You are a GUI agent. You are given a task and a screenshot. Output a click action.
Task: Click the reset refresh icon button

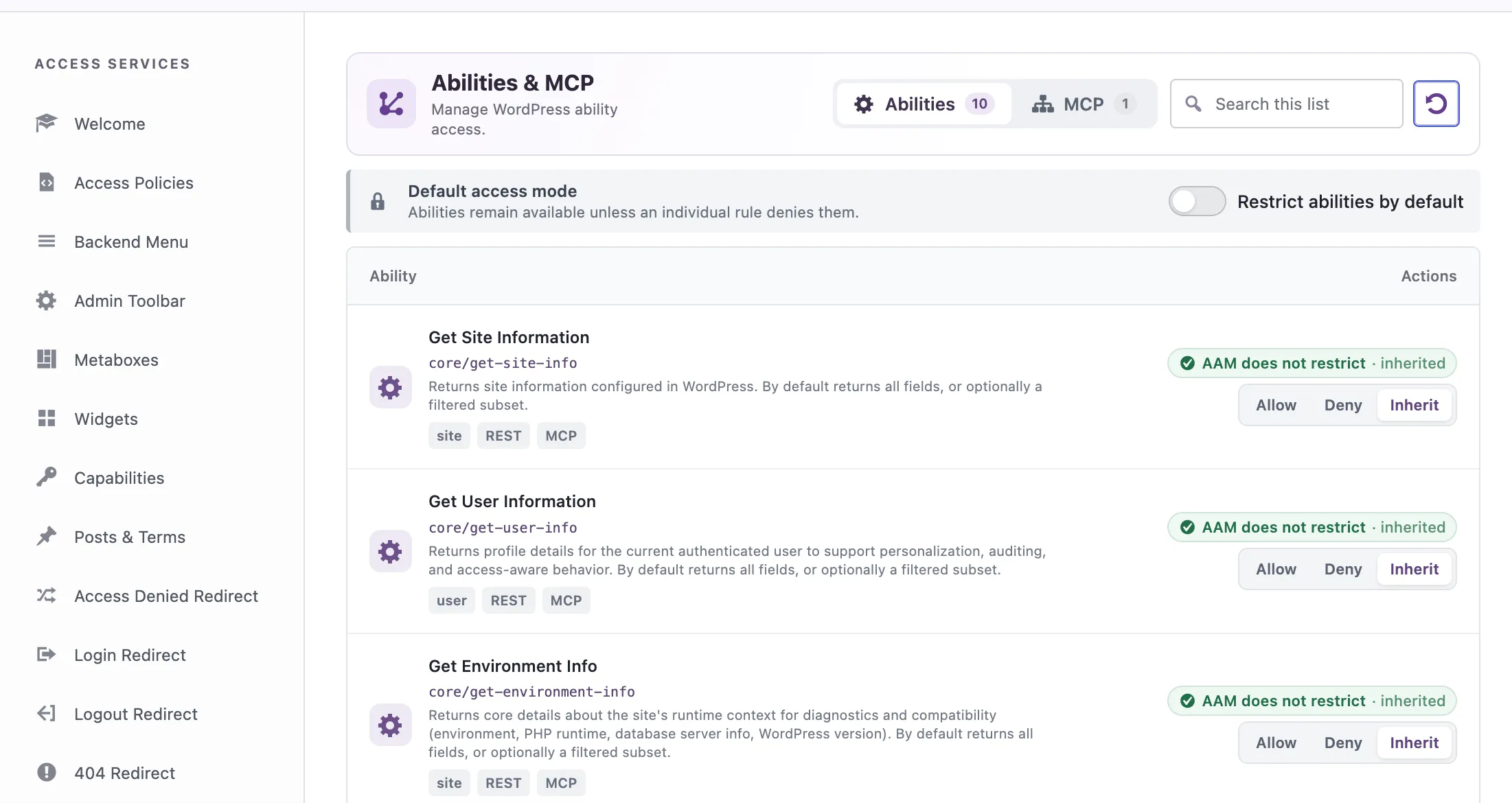coord(1436,104)
